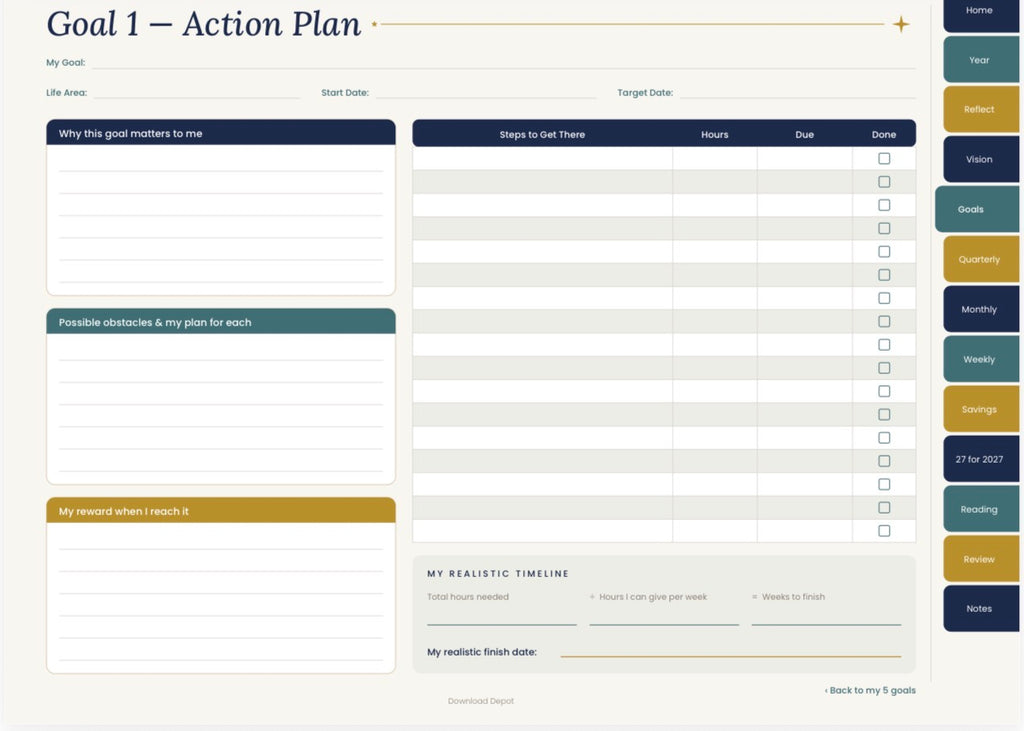
Task: Follow the Back to my 5 goals link
Action: (870, 690)
